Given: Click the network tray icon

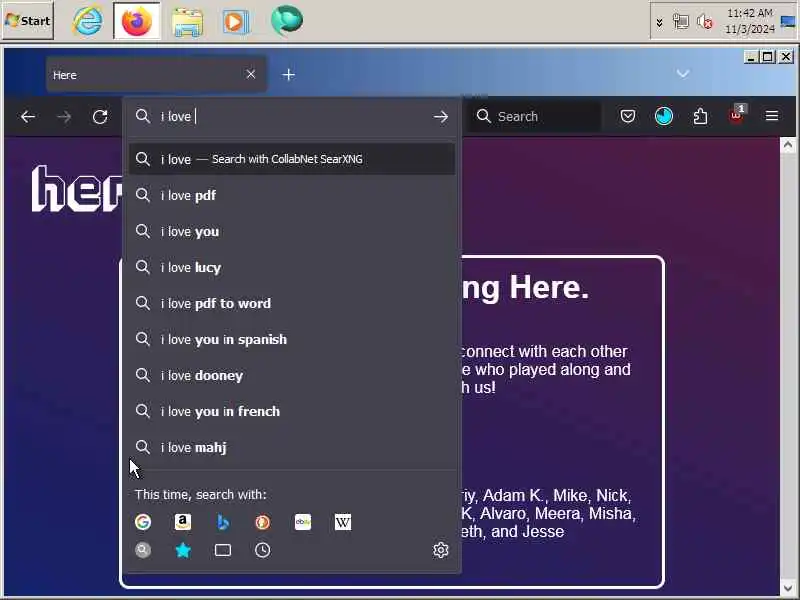Looking at the screenshot, I should (x=681, y=21).
